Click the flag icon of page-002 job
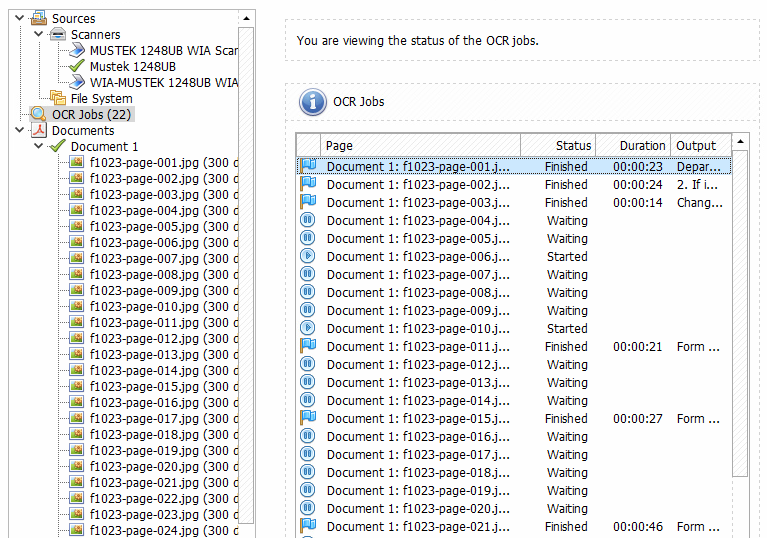767x538 pixels. point(308,183)
